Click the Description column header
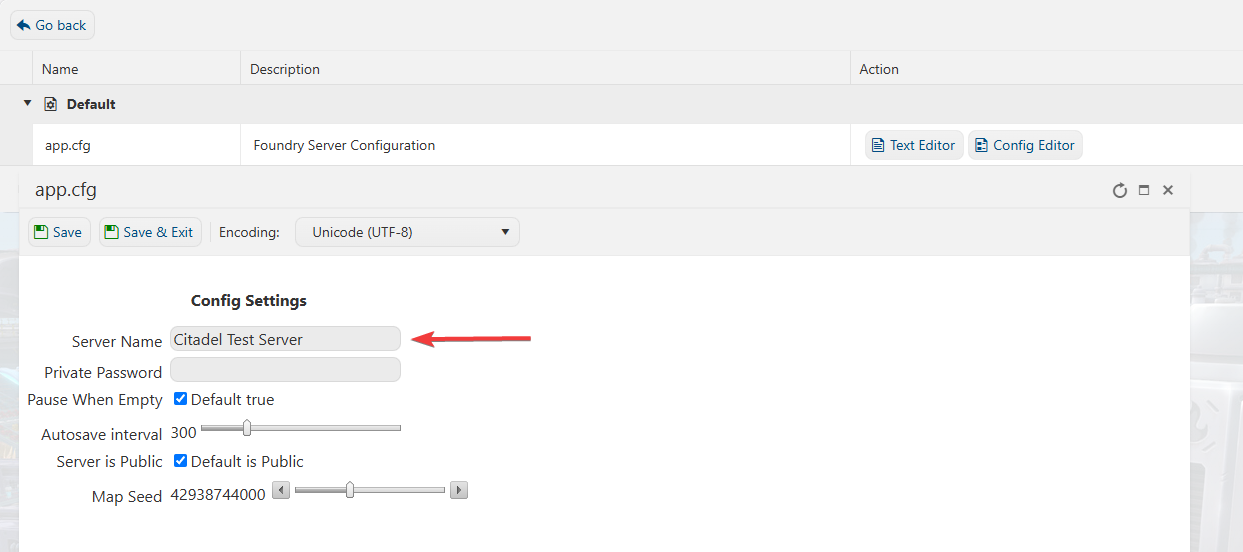 (285, 69)
